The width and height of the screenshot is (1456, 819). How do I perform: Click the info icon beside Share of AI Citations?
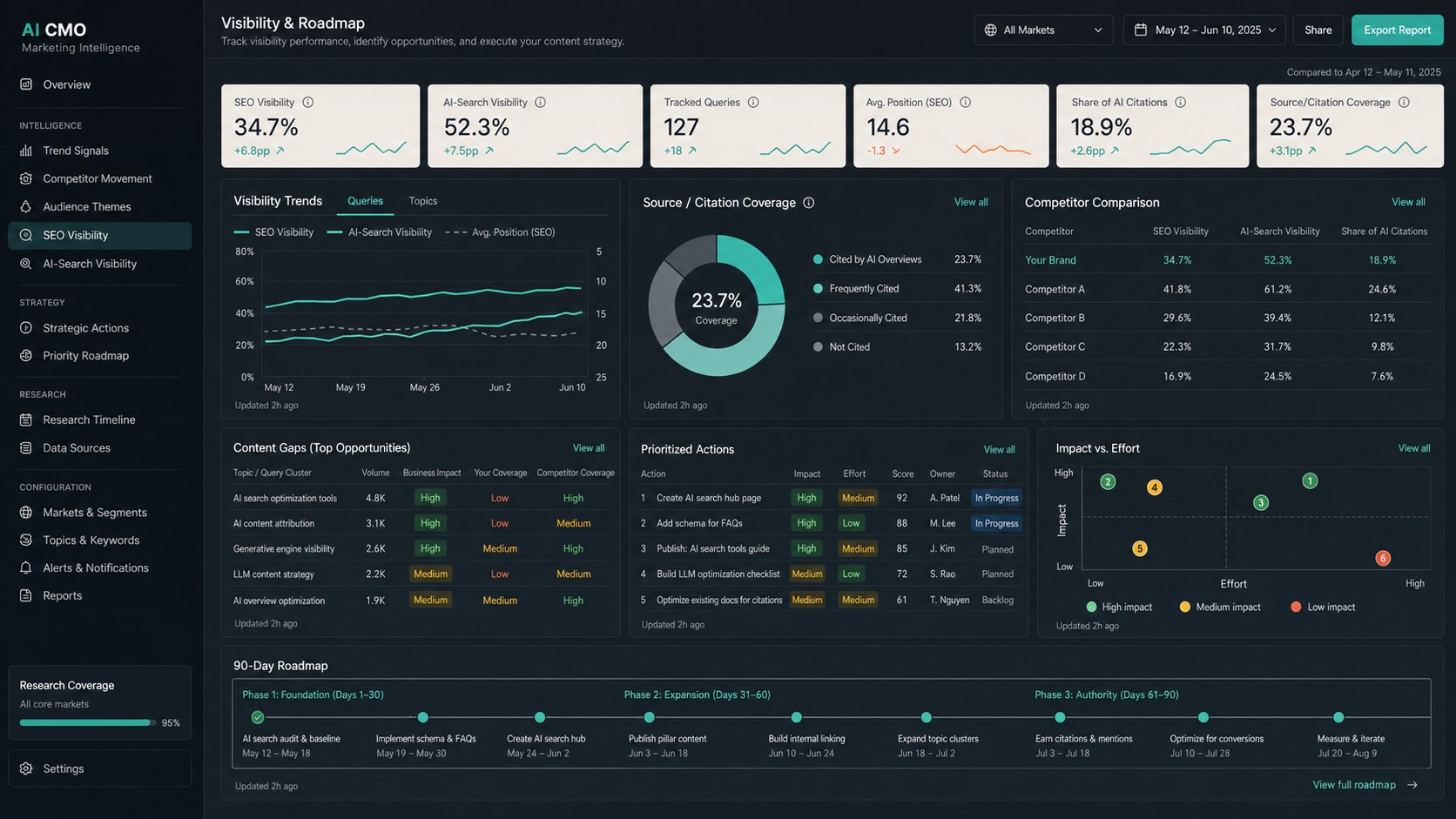[x=1180, y=102]
